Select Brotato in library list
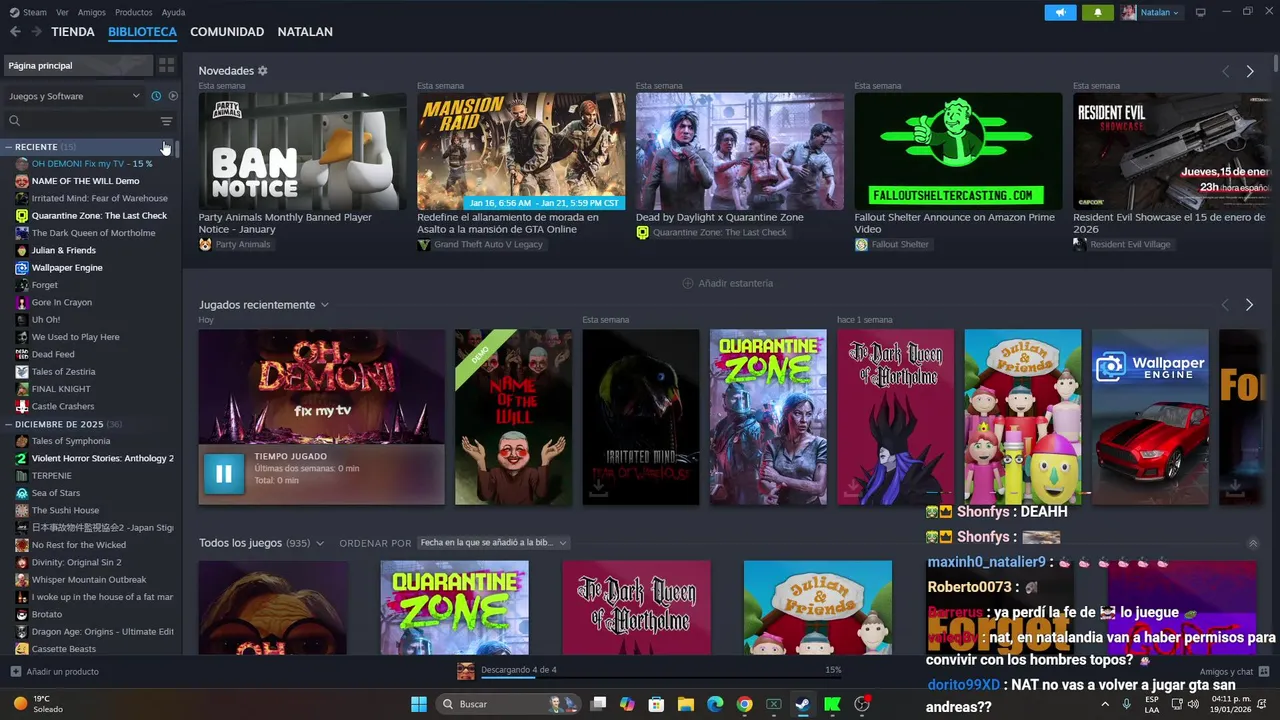The height and width of the screenshot is (720, 1280). point(47,614)
